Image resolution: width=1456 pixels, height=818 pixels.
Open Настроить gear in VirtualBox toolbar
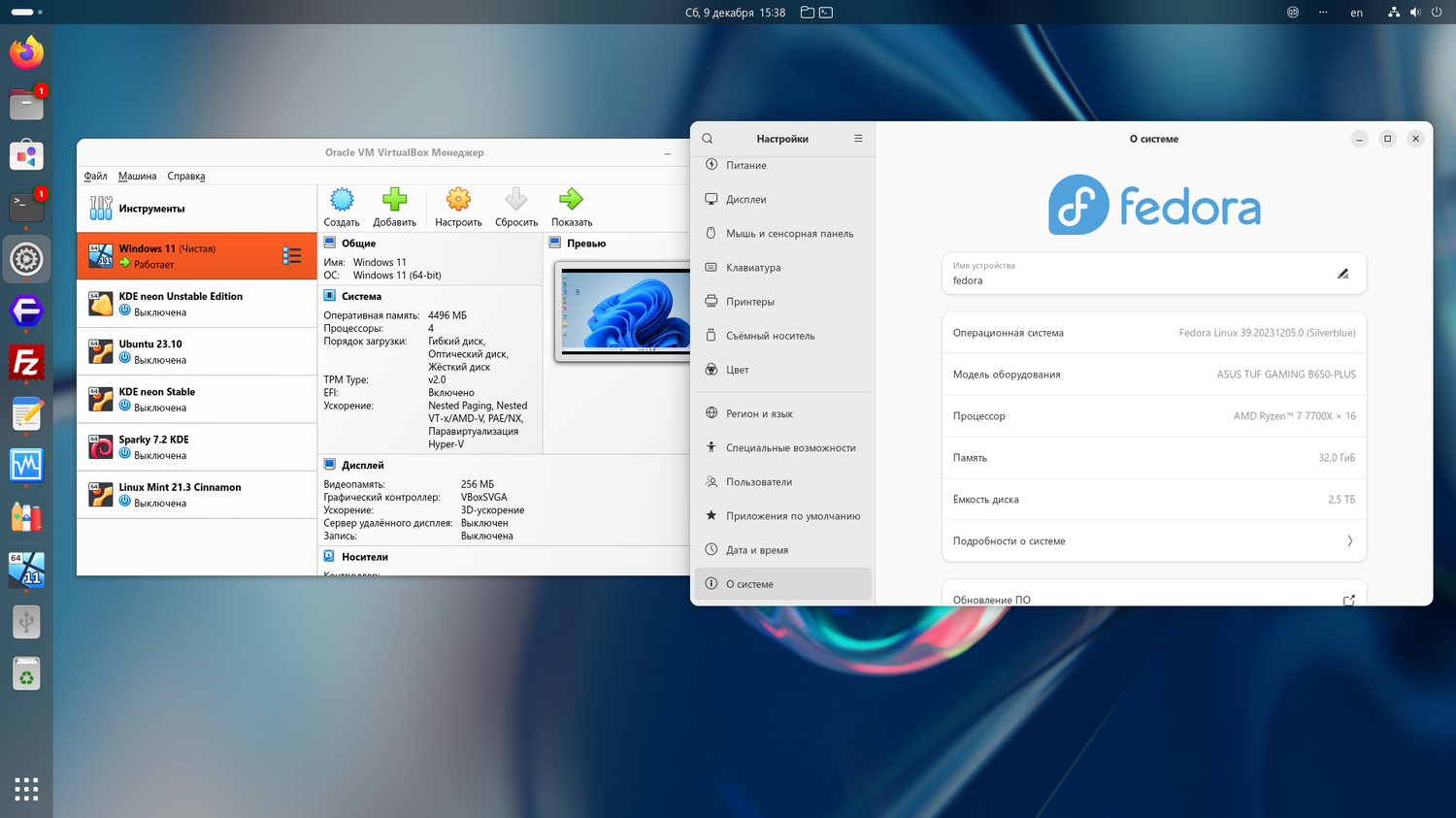click(x=458, y=208)
